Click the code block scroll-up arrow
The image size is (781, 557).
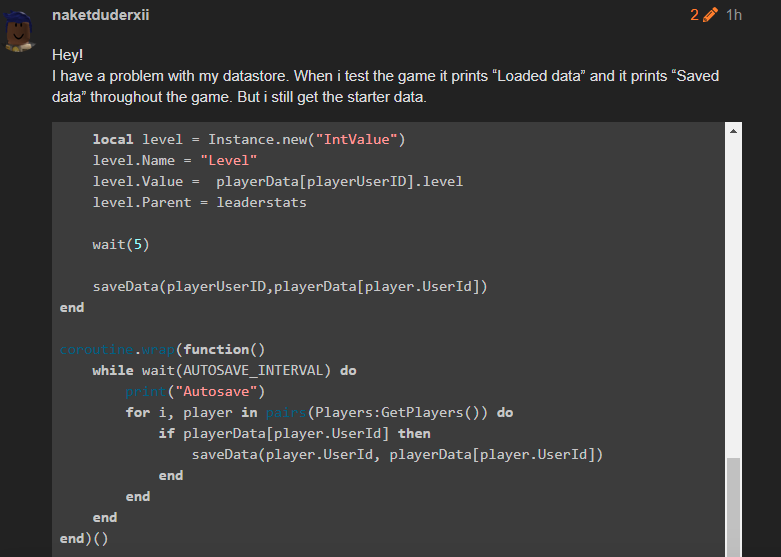point(734,131)
